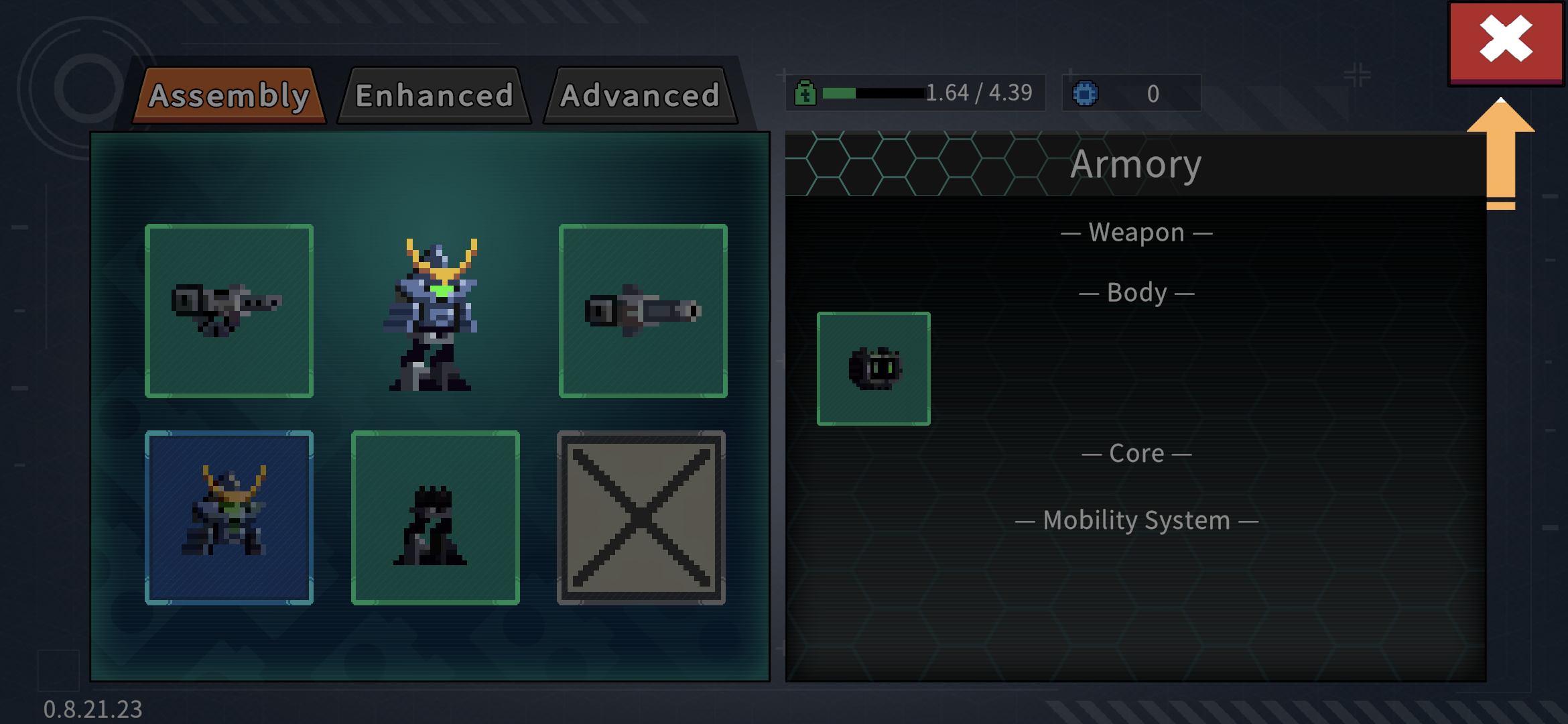
Task: Expand the Body section header
Action: point(1136,292)
